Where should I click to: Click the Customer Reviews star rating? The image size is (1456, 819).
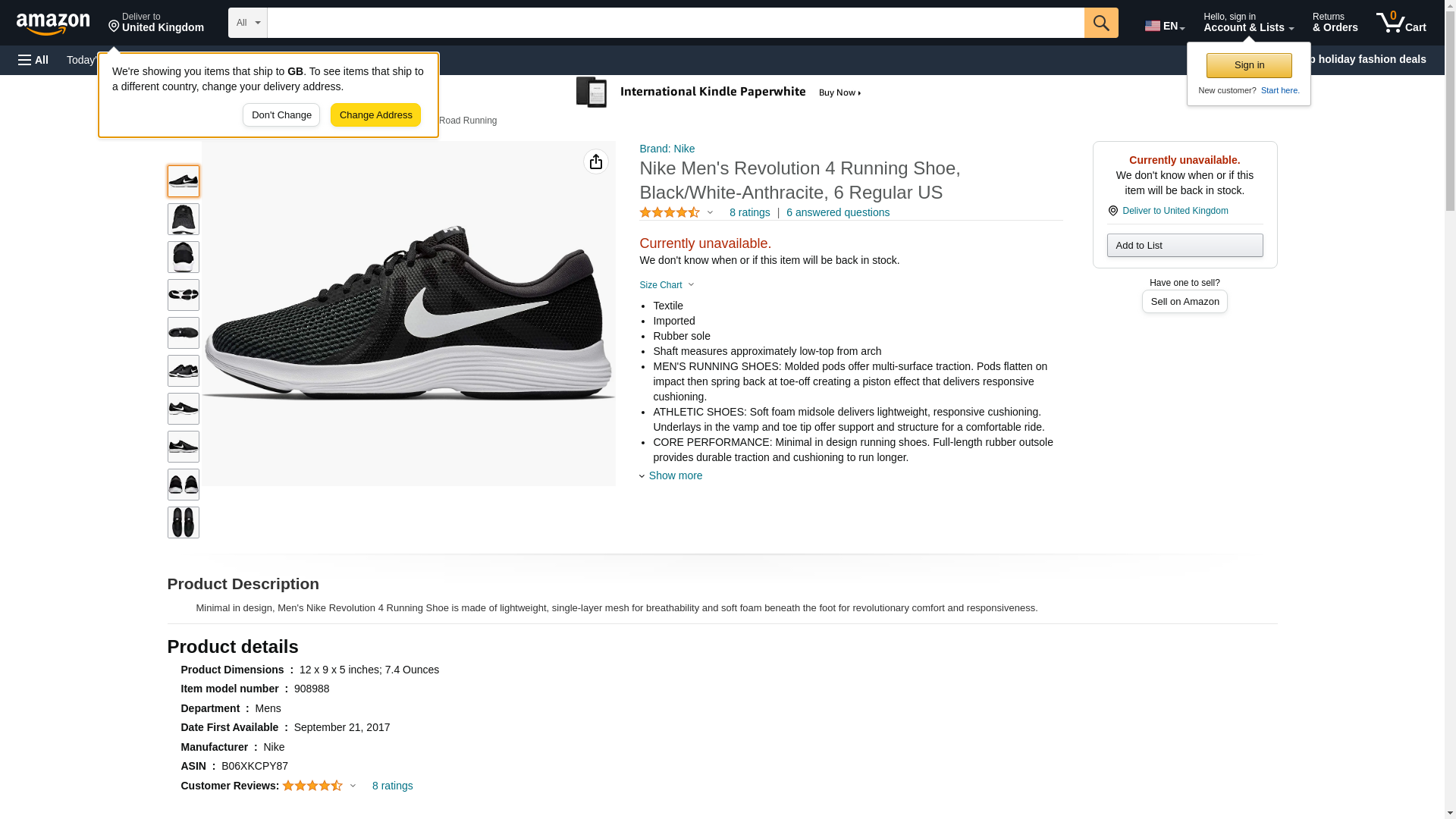tap(312, 786)
